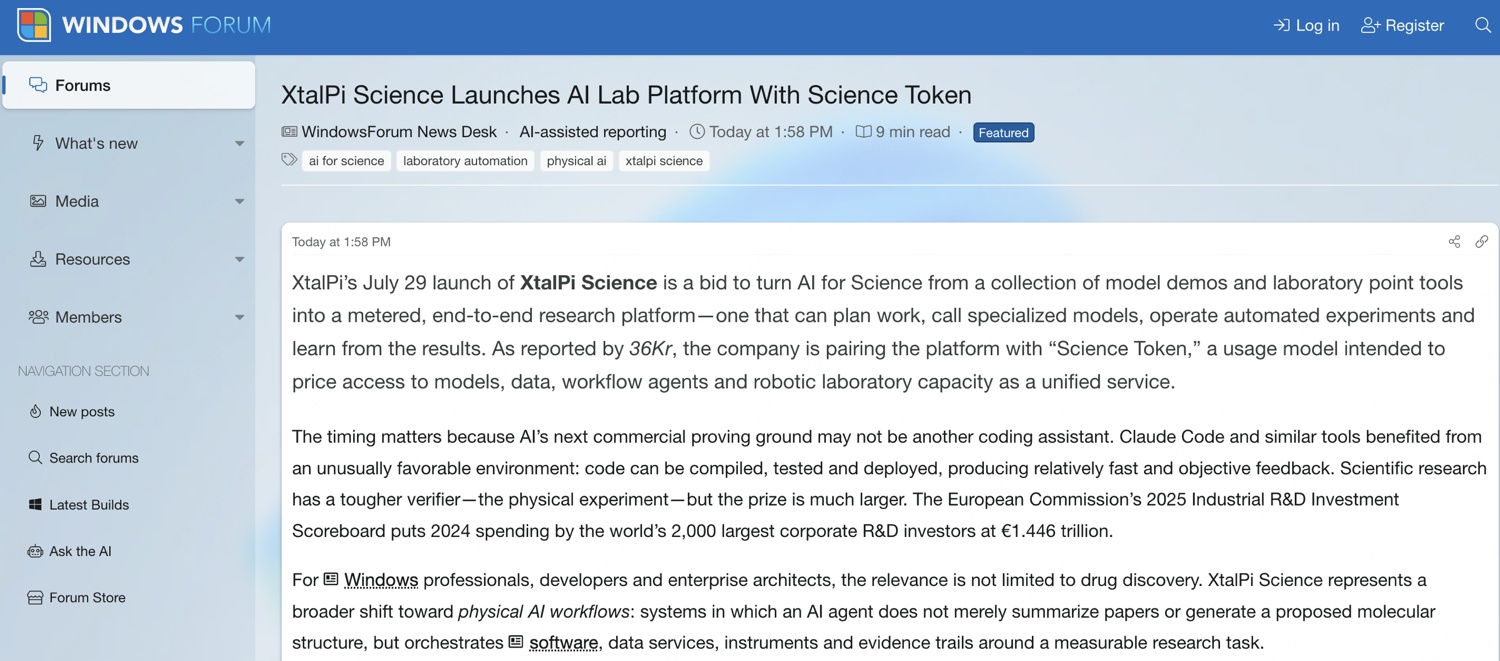Click the WINDOWS FORUM site title text
The height and width of the screenshot is (661, 1500).
(x=166, y=25)
